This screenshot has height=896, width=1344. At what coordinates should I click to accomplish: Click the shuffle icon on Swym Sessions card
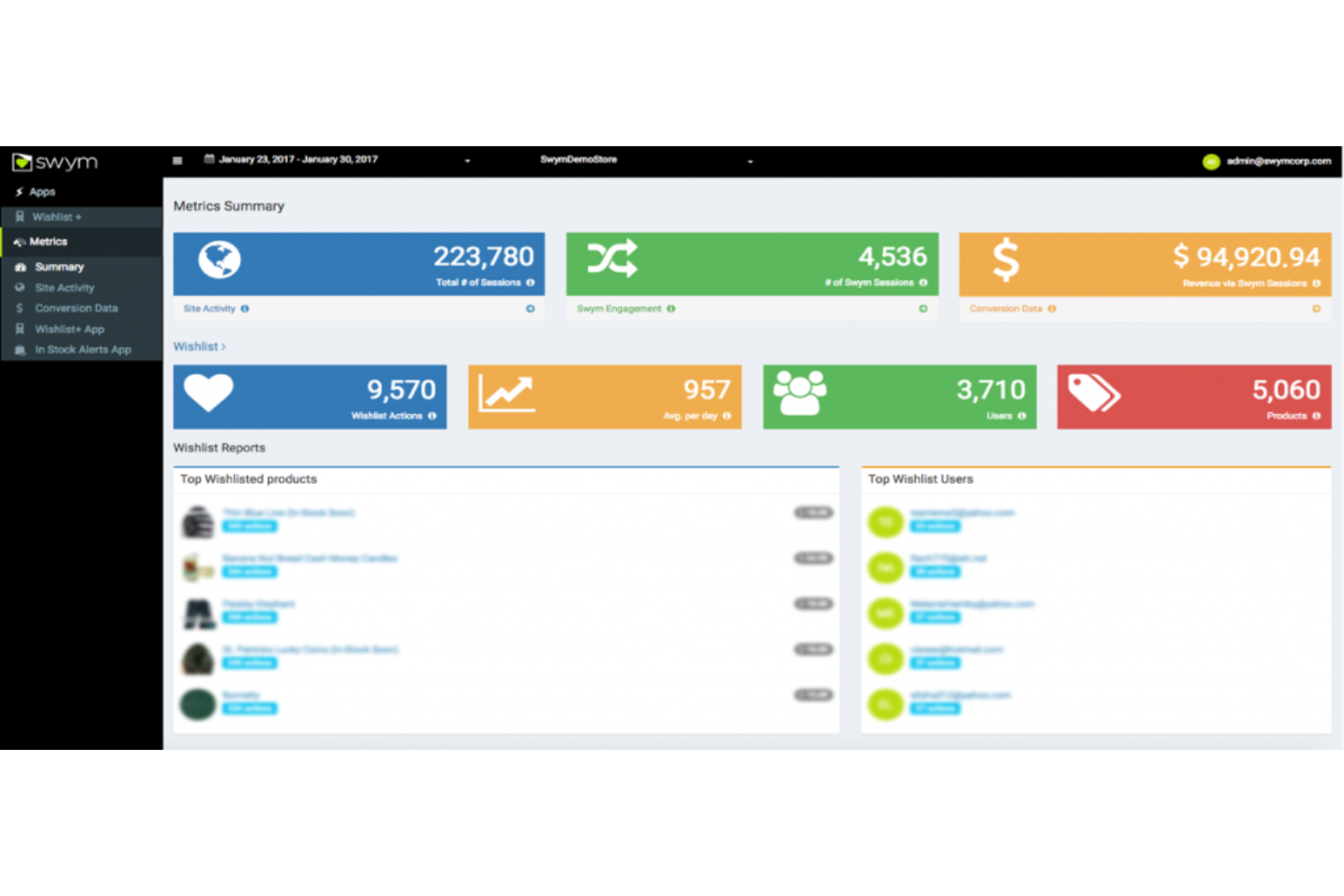tap(612, 260)
